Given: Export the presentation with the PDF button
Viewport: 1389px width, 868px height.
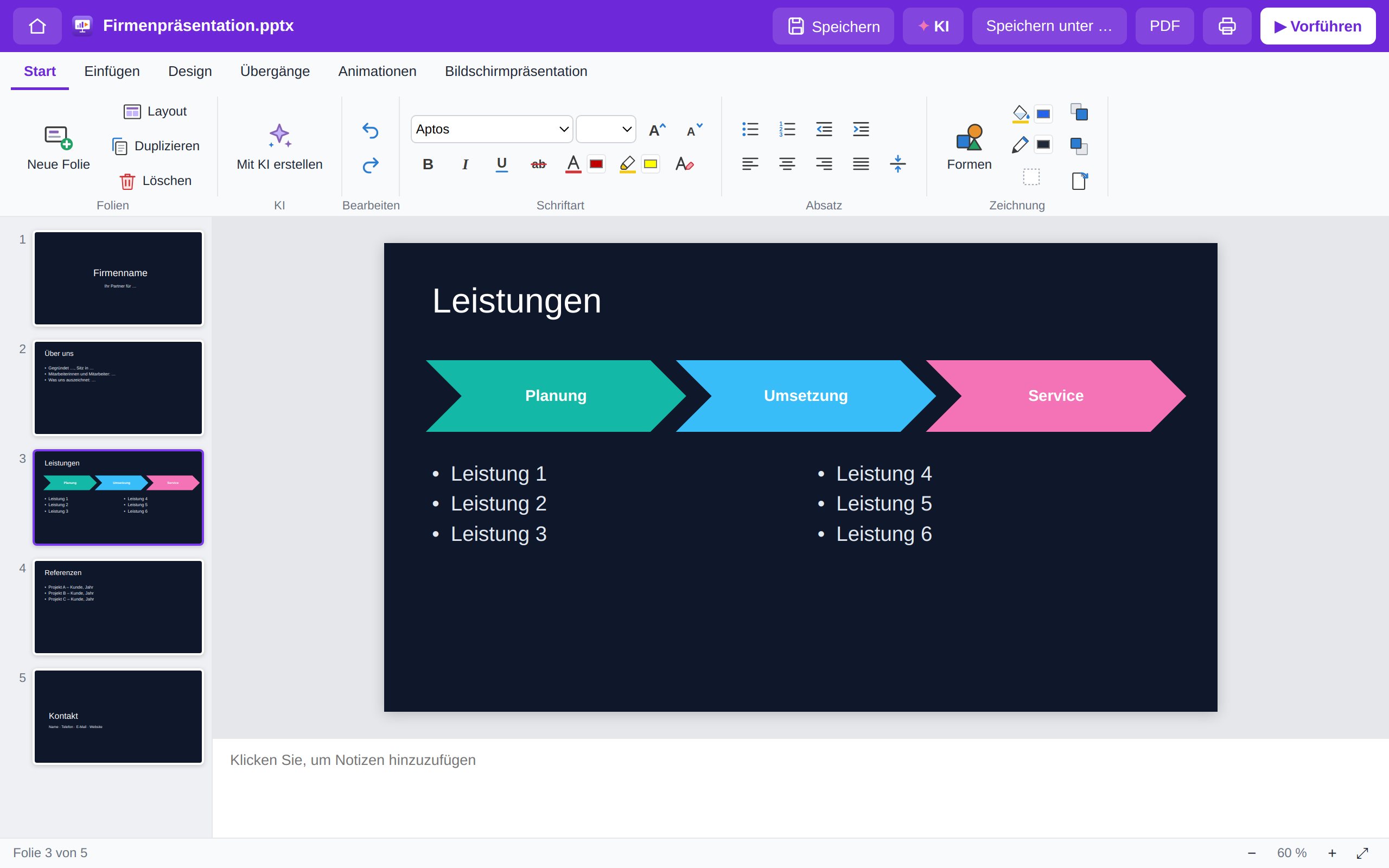Looking at the screenshot, I should [x=1164, y=26].
